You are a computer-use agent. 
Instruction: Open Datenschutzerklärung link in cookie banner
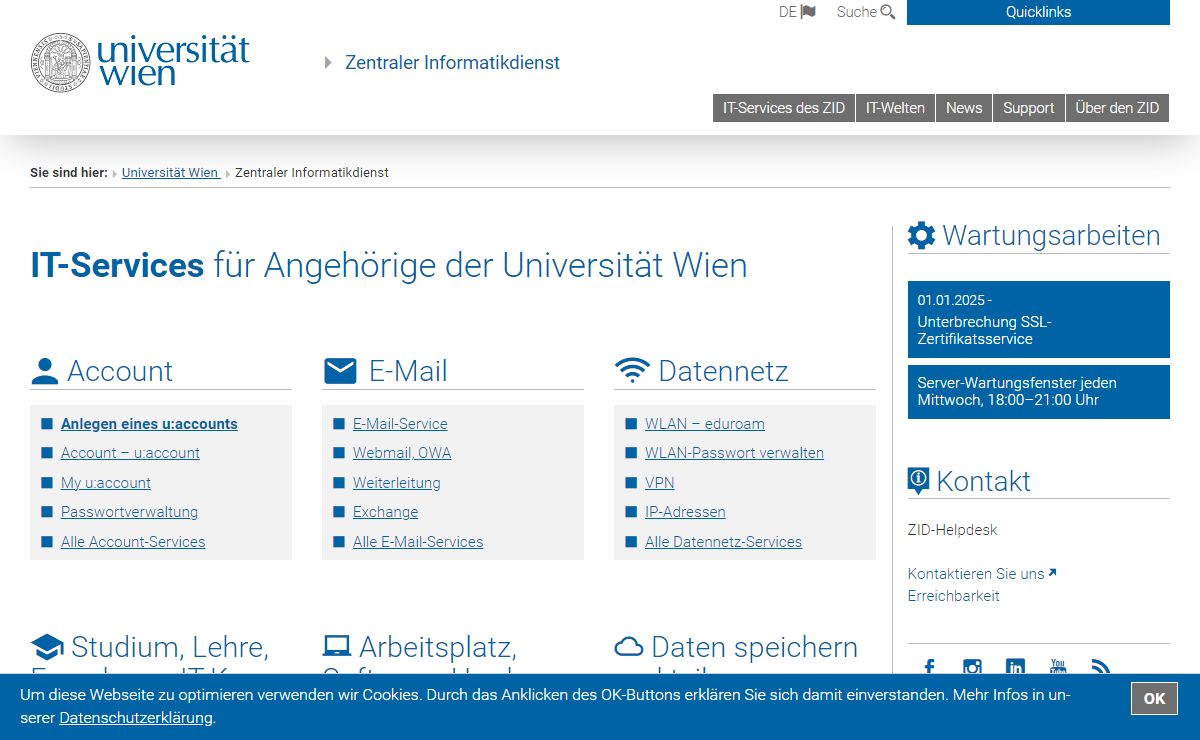tap(136, 718)
